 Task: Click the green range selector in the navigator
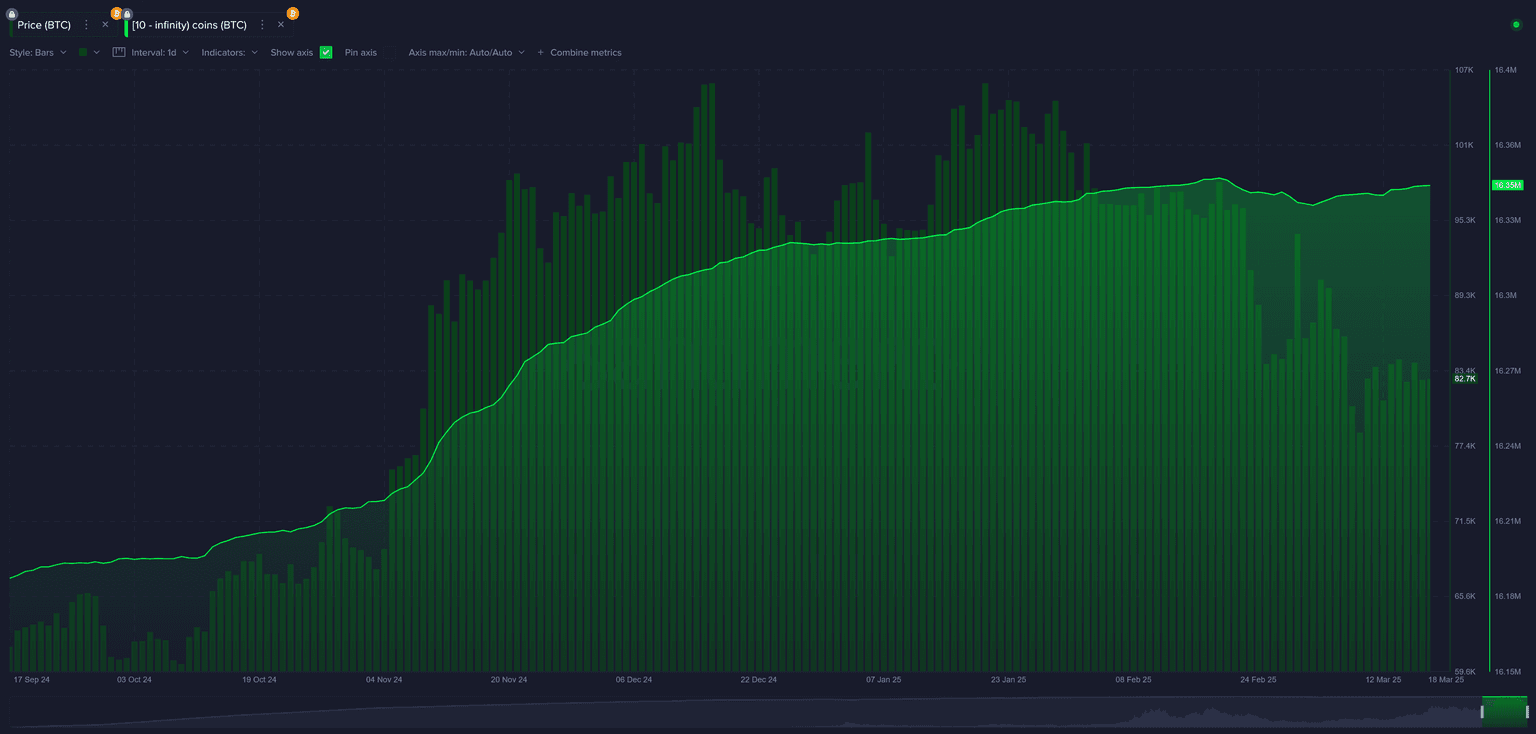point(1504,711)
